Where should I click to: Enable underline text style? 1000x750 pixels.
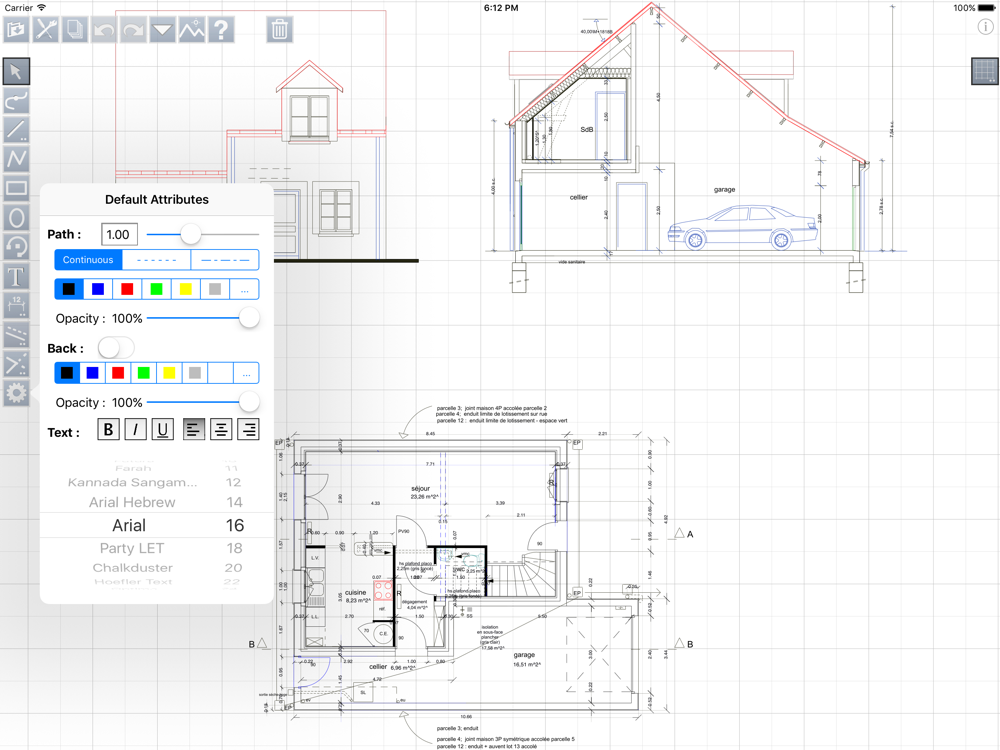[162, 430]
